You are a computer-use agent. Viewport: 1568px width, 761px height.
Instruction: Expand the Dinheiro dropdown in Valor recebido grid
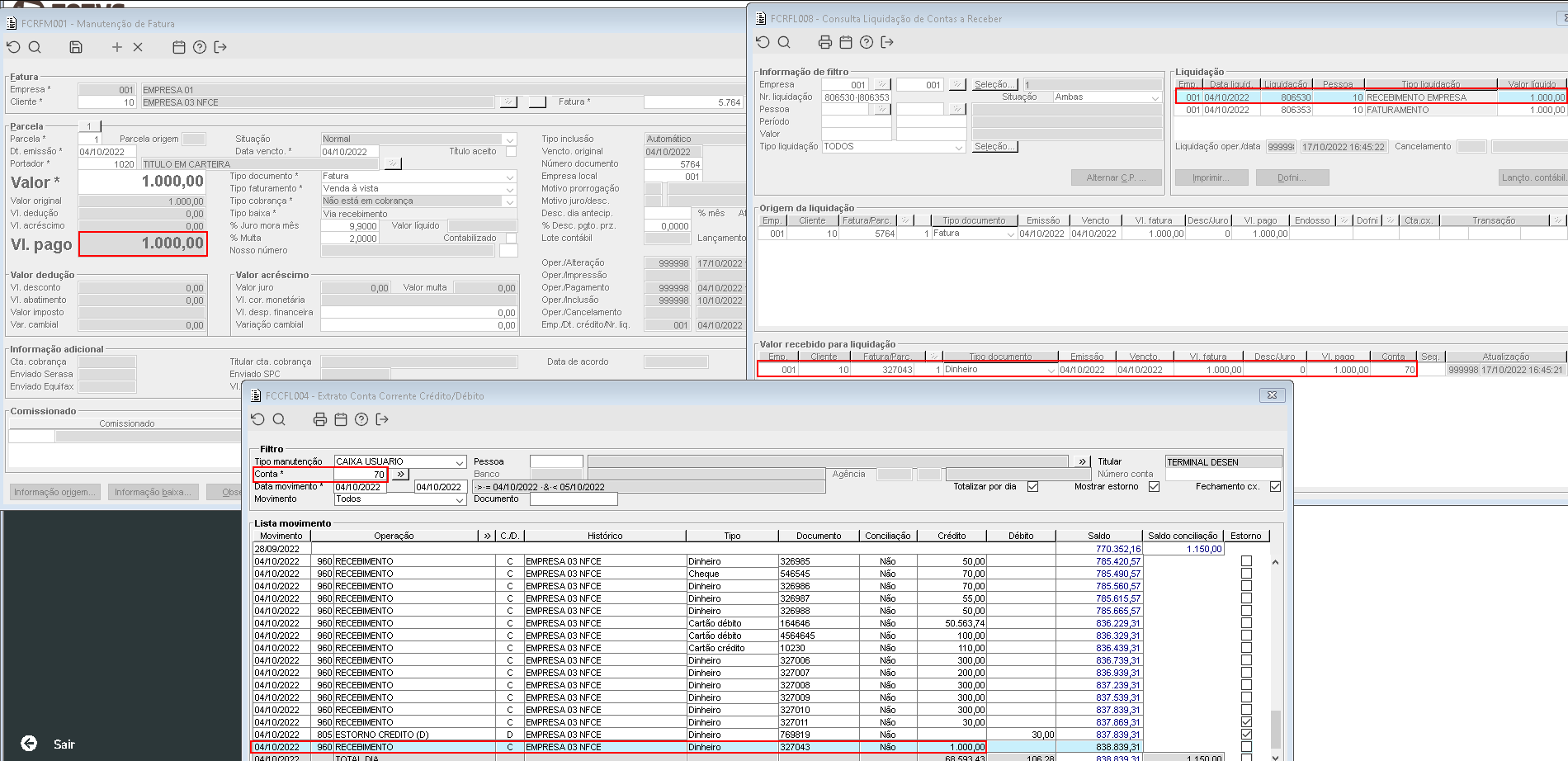click(x=1051, y=371)
